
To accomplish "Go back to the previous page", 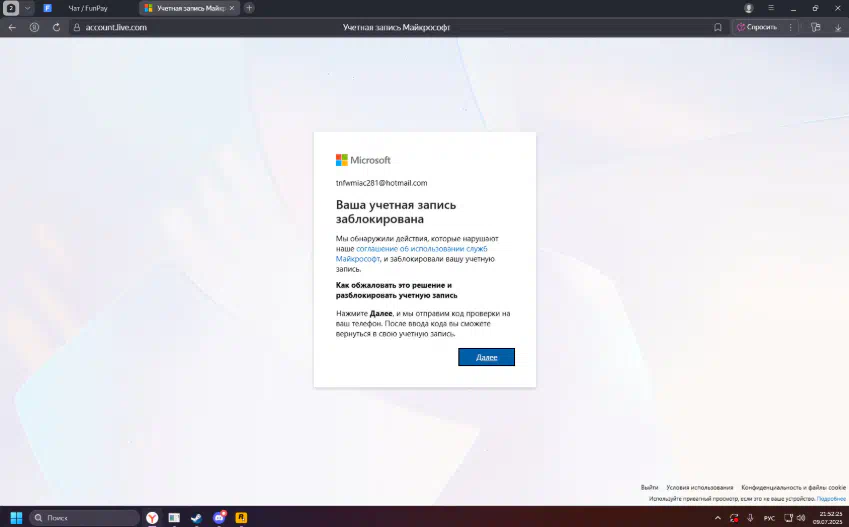I will [x=12, y=27].
